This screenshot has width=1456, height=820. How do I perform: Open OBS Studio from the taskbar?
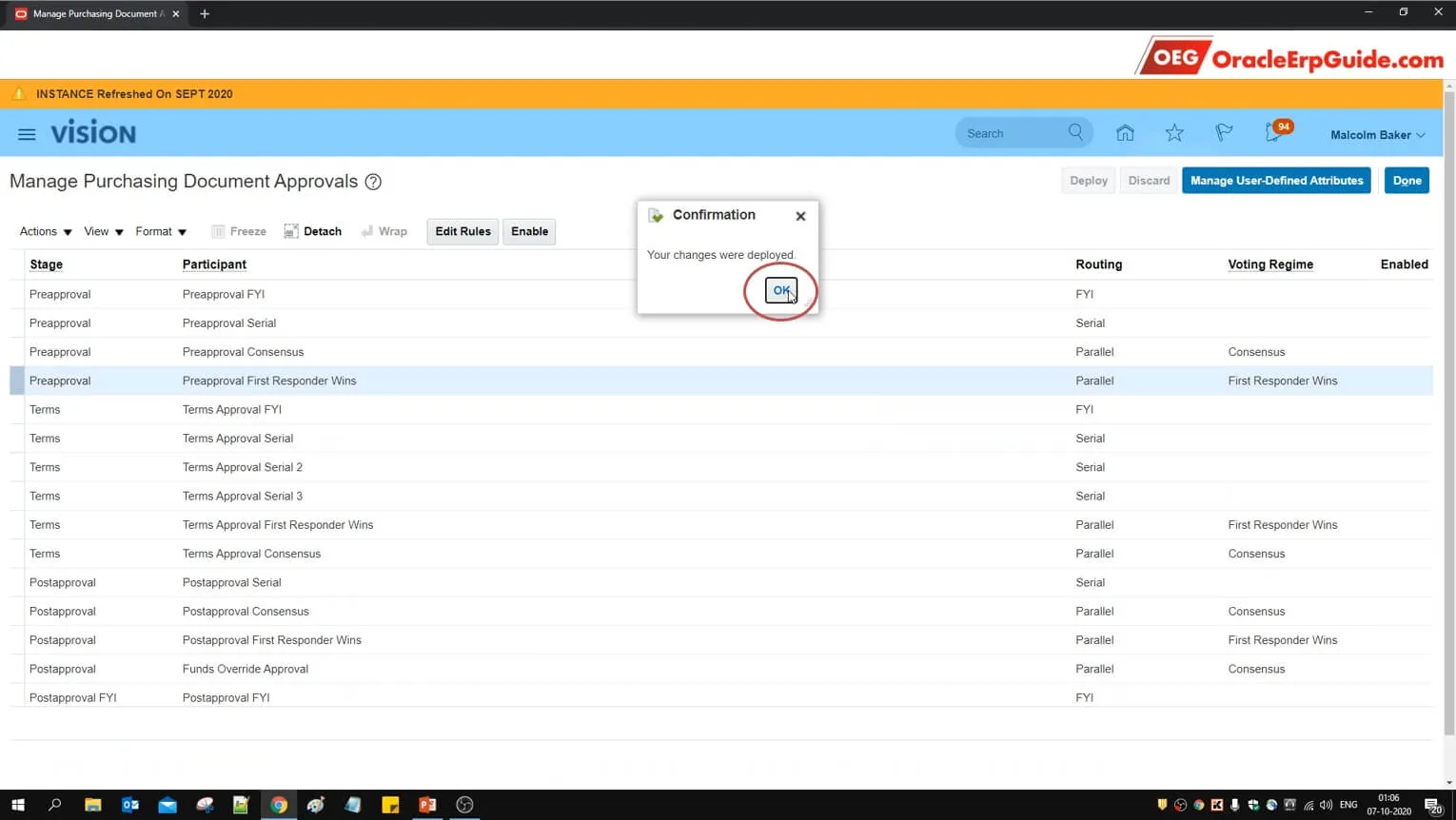pos(464,805)
